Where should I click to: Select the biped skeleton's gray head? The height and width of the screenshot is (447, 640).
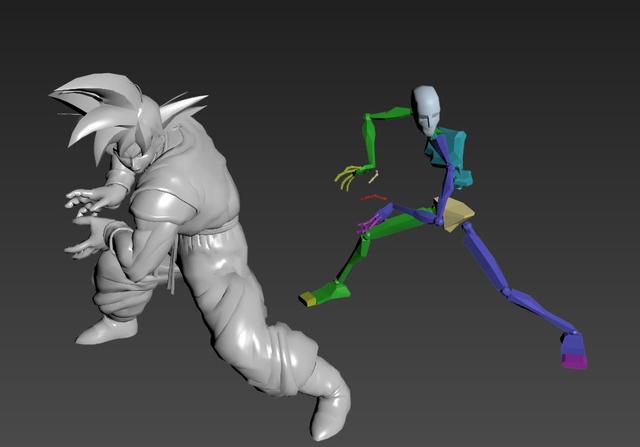[x=427, y=110]
